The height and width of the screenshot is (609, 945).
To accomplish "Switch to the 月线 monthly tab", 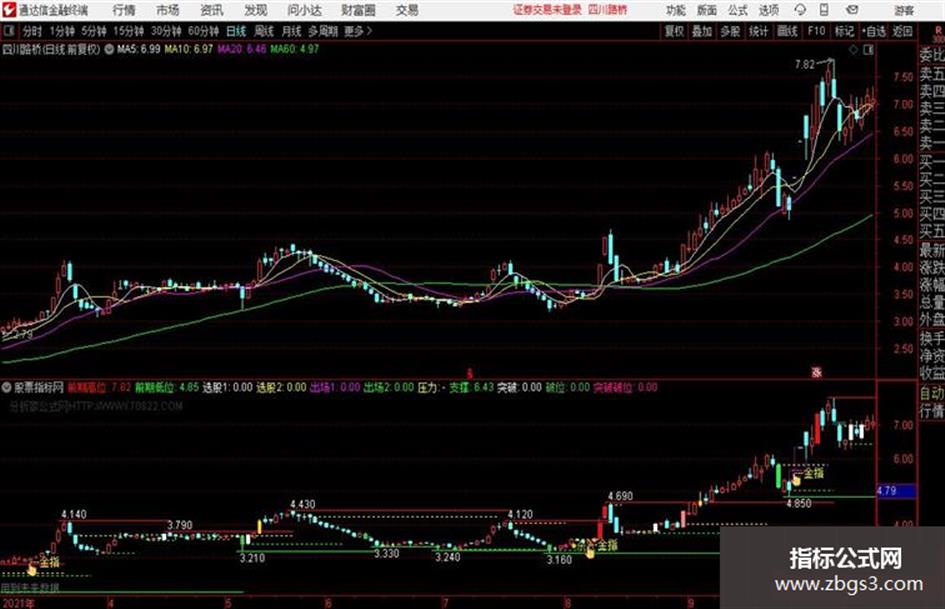I will pyautogui.click(x=292, y=31).
